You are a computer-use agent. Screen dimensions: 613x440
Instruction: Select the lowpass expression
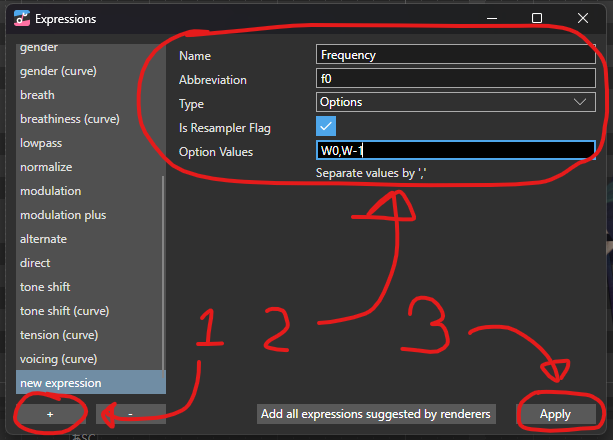(x=91, y=143)
